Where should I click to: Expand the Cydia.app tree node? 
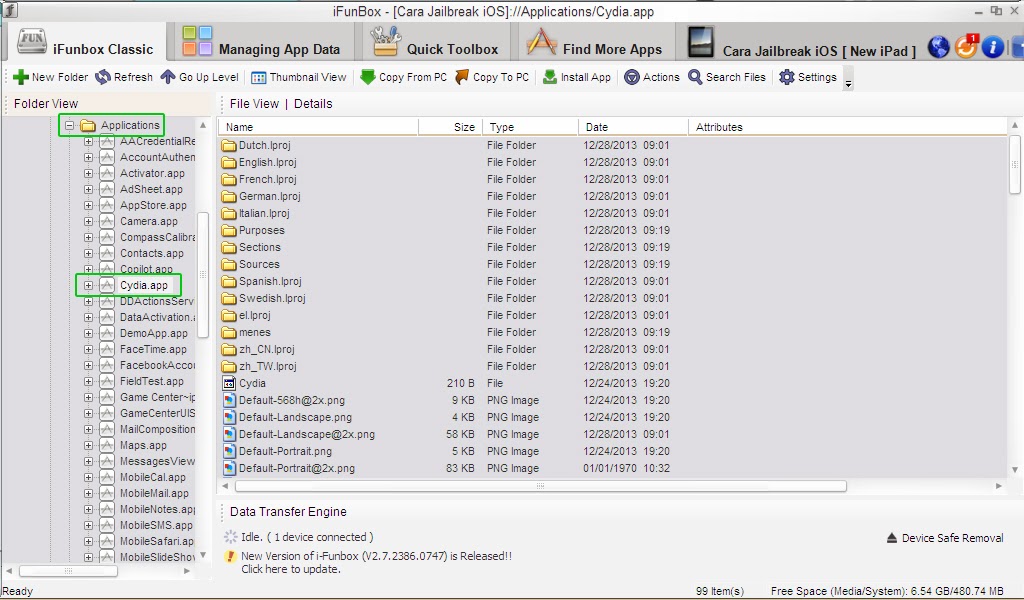88,285
